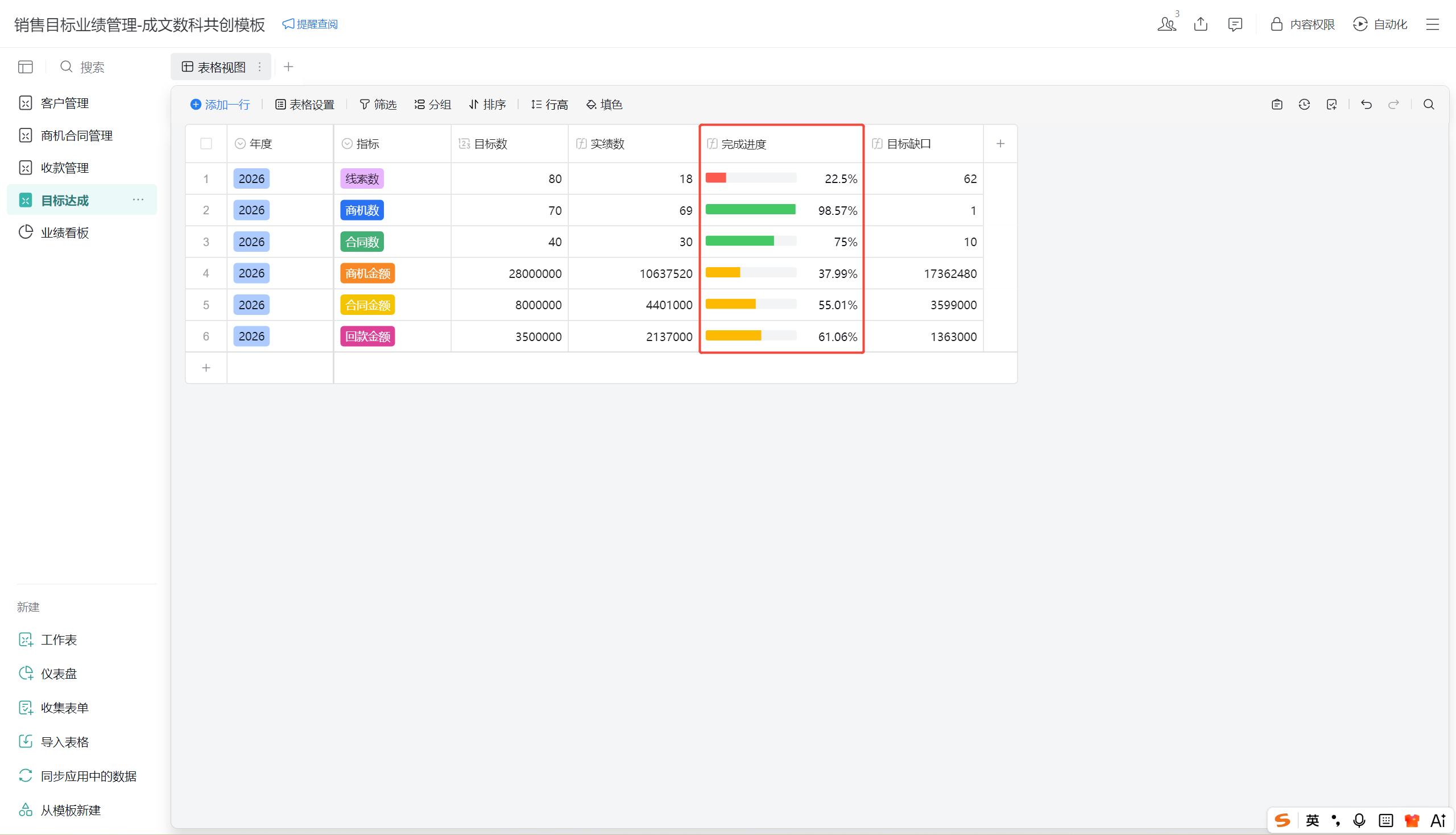The width and height of the screenshot is (1456, 835).
Task: Open the history clock icon in toolbar
Action: pyautogui.click(x=1304, y=105)
